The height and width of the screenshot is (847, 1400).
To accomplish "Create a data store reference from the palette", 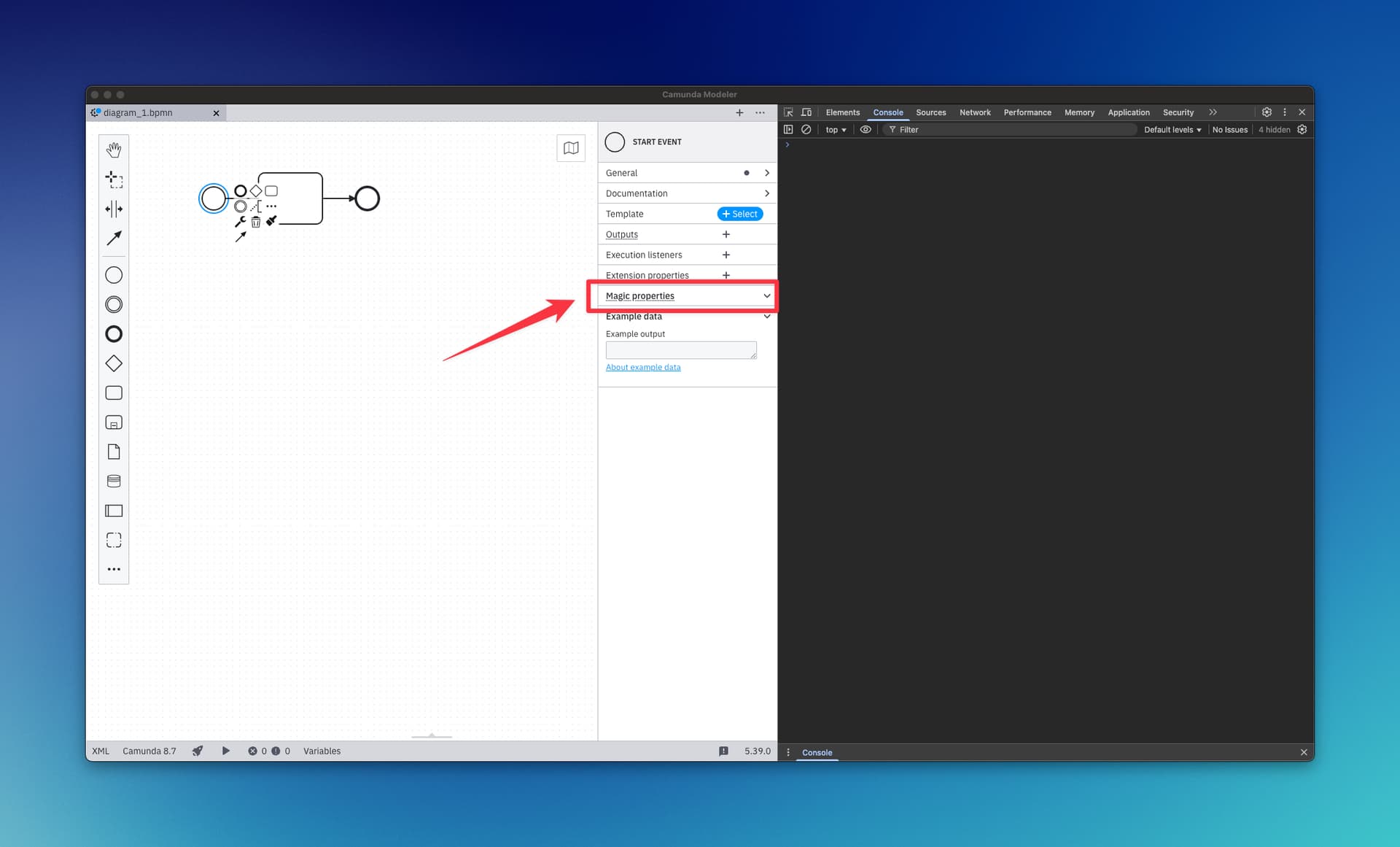I will point(114,481).
